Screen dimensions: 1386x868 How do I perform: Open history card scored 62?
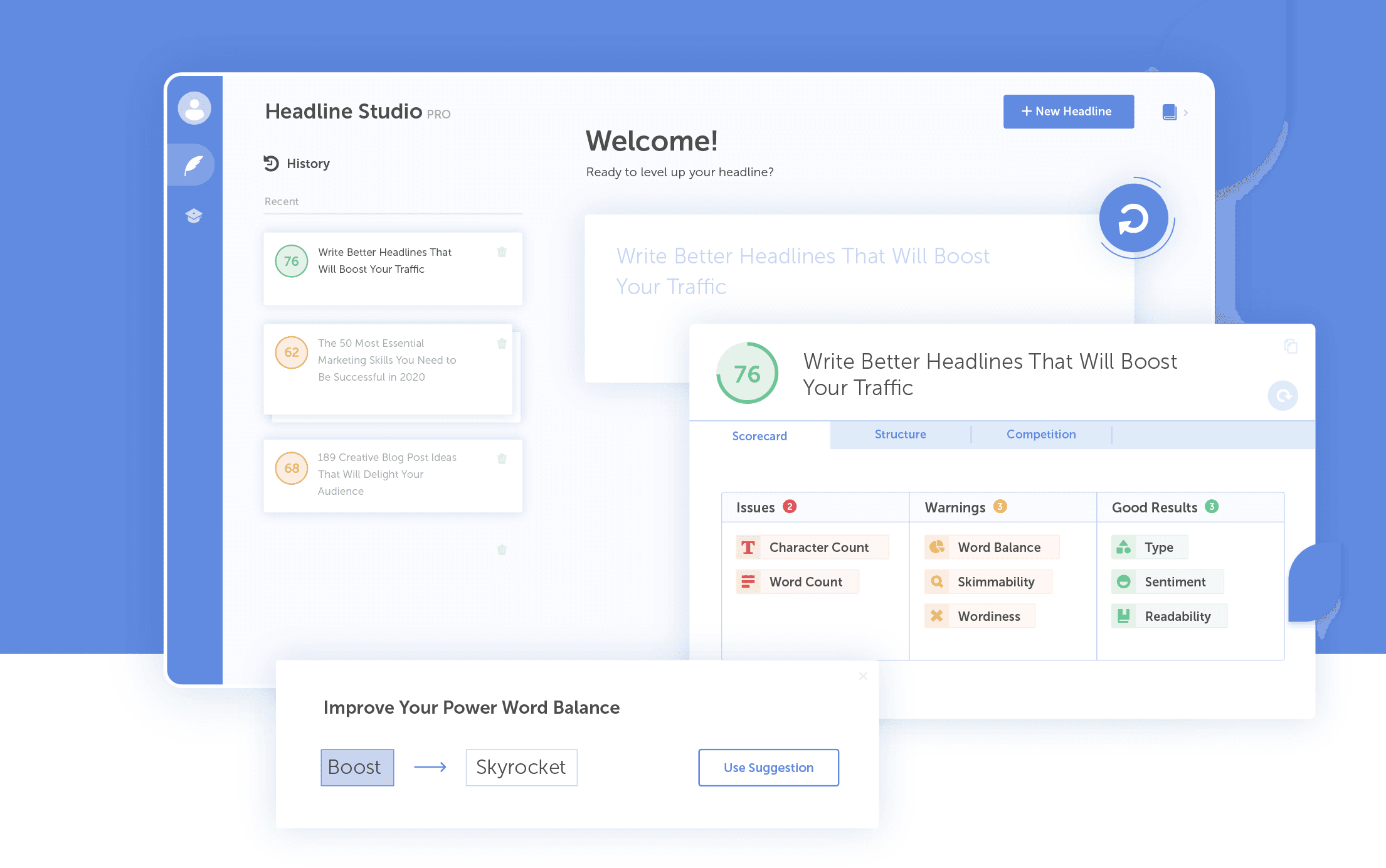click(389, 369)
